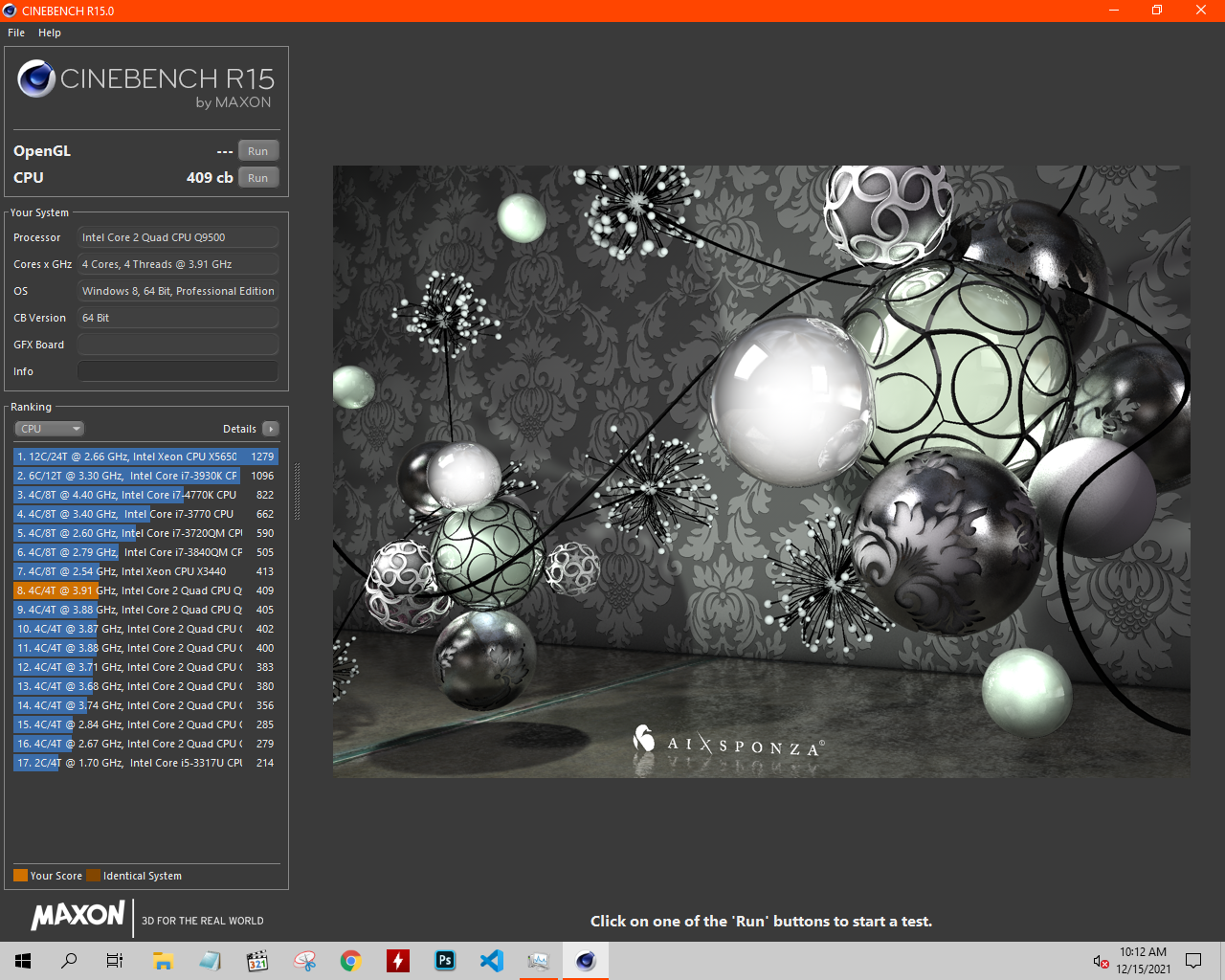Screen dimensions: 1225x980
Task: Open the Help menu
Action: tap(50, 33)
